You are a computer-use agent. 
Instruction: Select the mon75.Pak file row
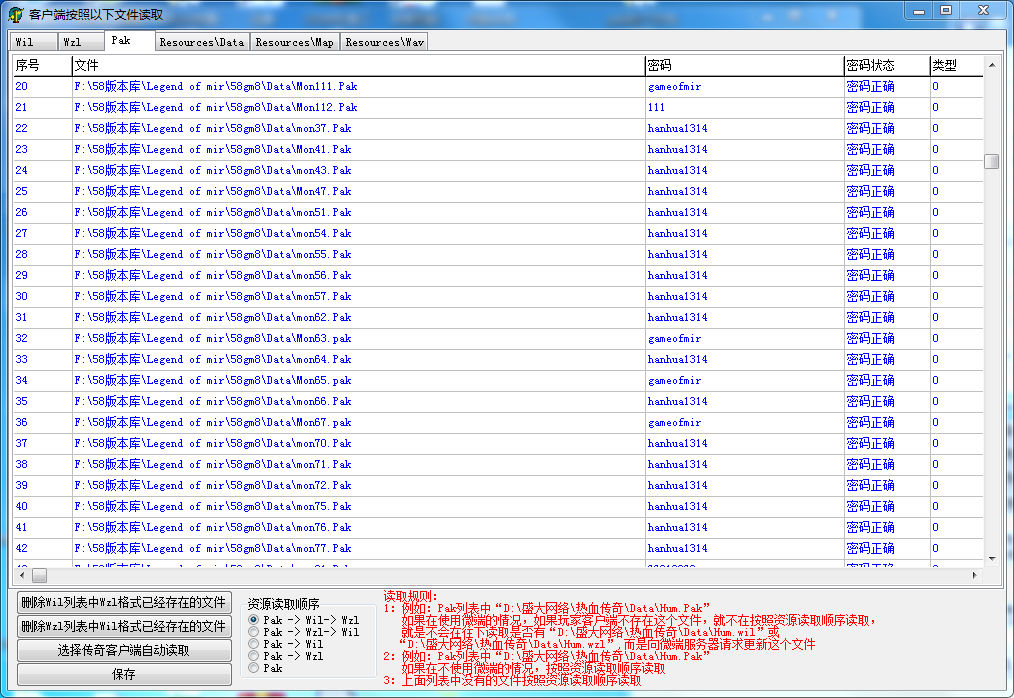click(x=498, y=507)
